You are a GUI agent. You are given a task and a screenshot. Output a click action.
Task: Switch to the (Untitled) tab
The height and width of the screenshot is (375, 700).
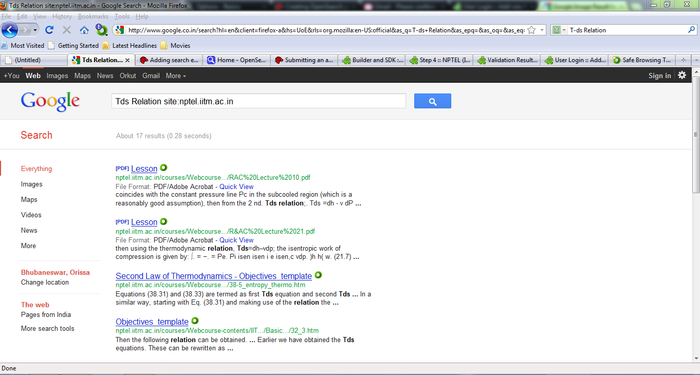click(34, 60)
